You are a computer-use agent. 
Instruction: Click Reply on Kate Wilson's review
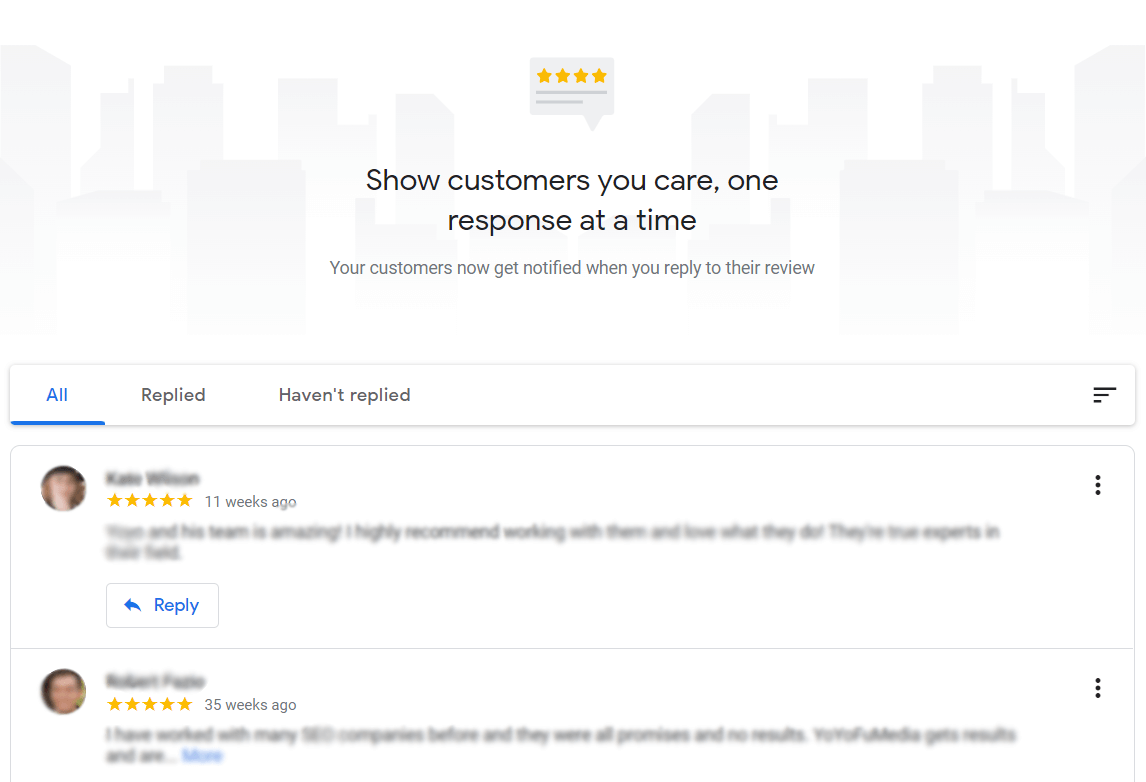point(162,605)
